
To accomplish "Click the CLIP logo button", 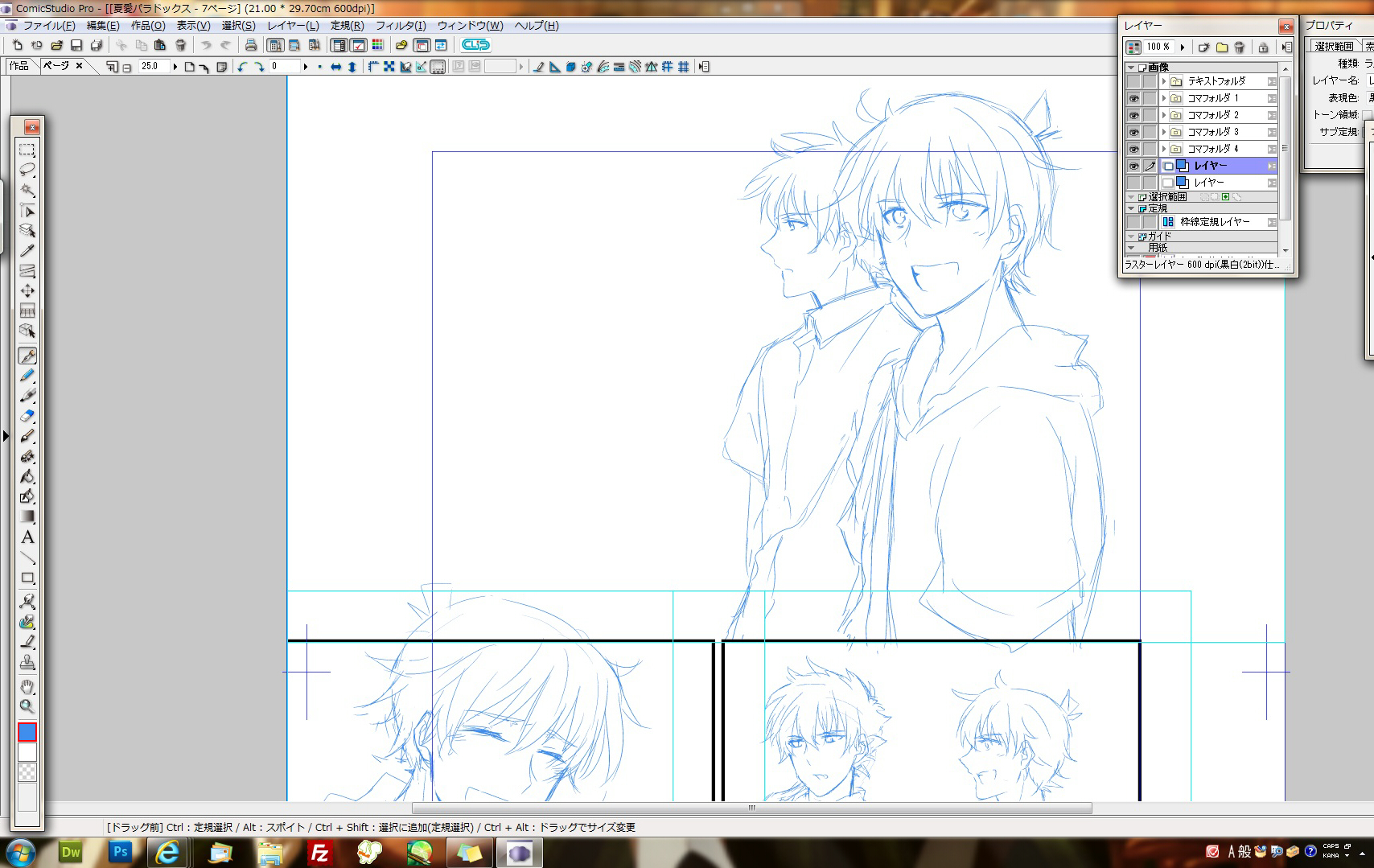I will 475,45.
